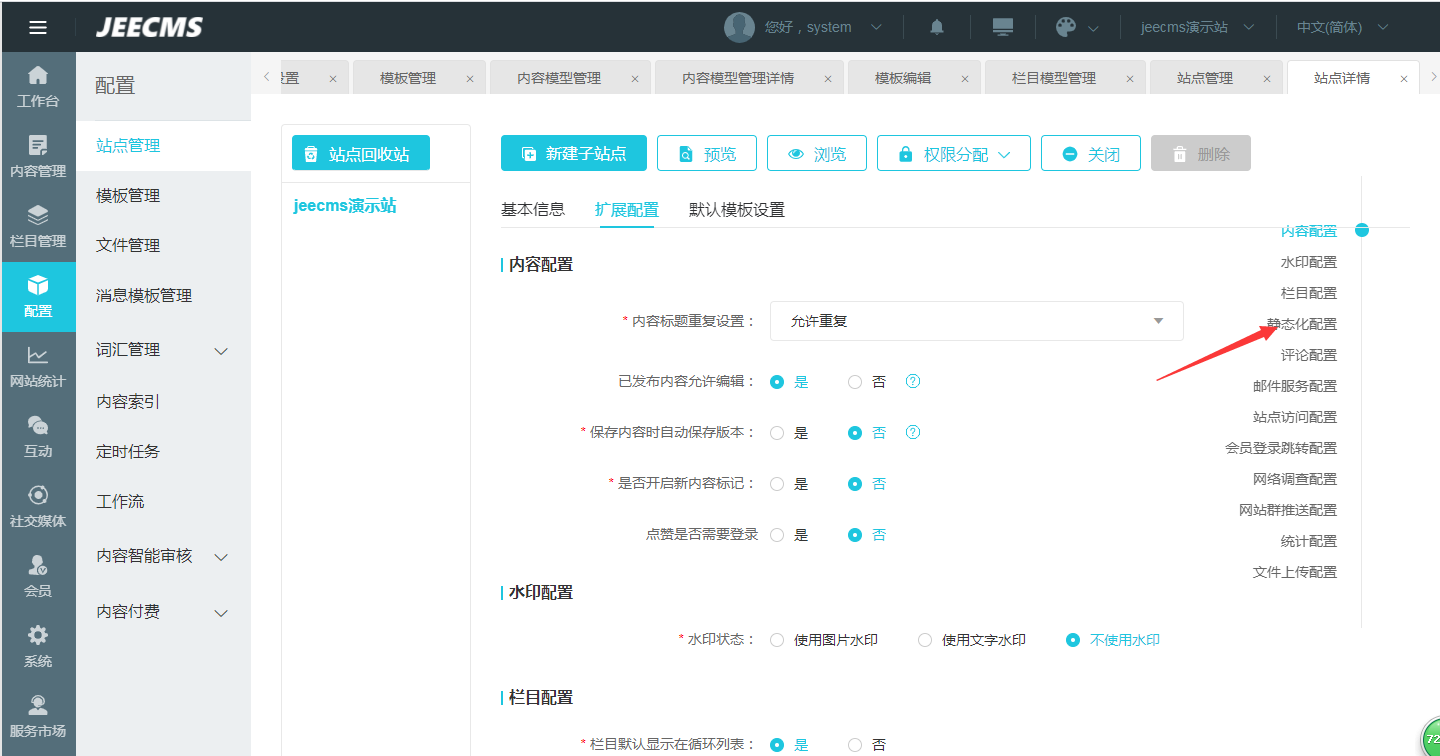Click the 新建子站点 button
Screen dimensions: 1440x756
[573, 154]
